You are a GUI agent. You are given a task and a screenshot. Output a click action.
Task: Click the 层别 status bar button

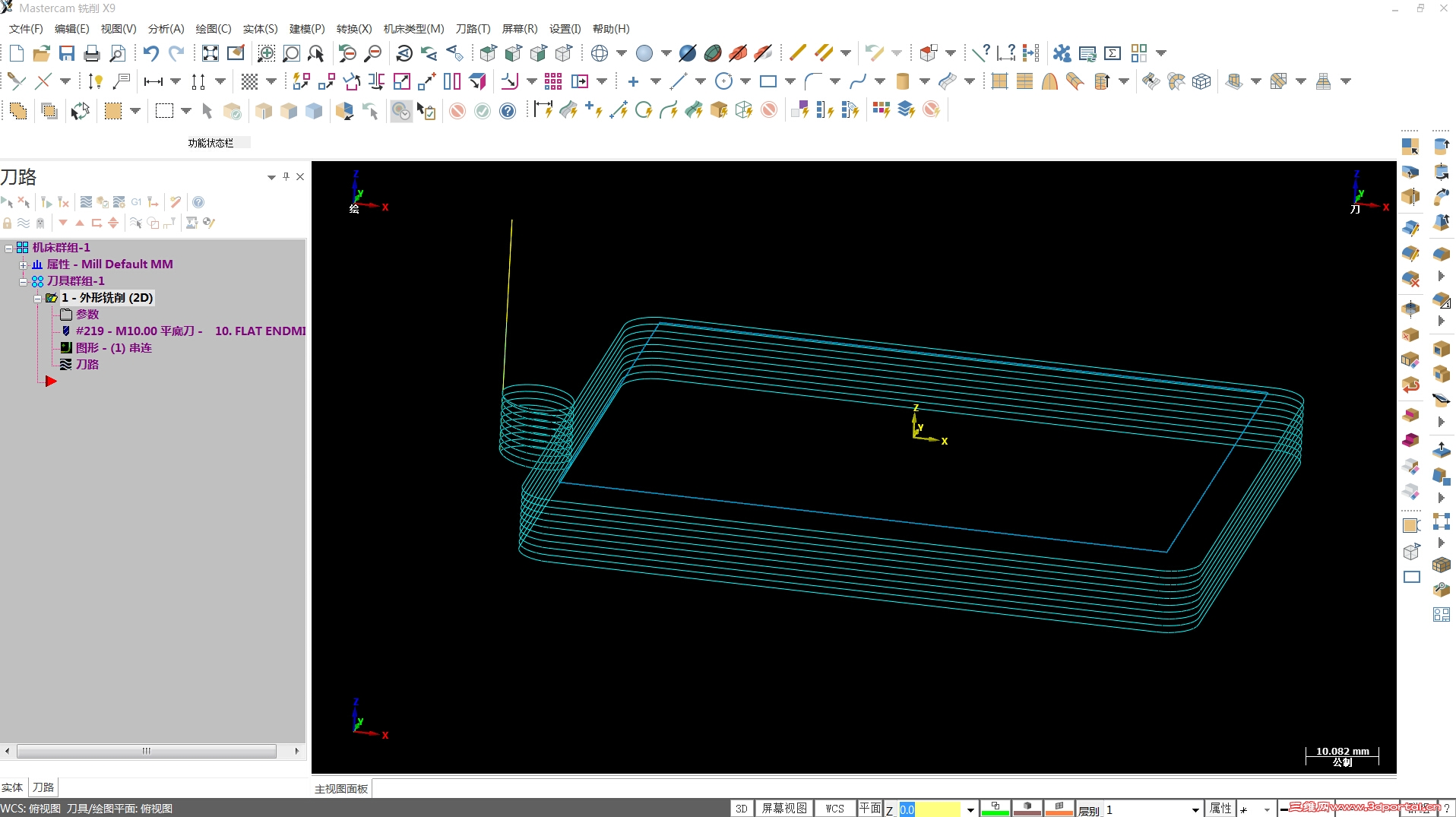(1089, 810)
